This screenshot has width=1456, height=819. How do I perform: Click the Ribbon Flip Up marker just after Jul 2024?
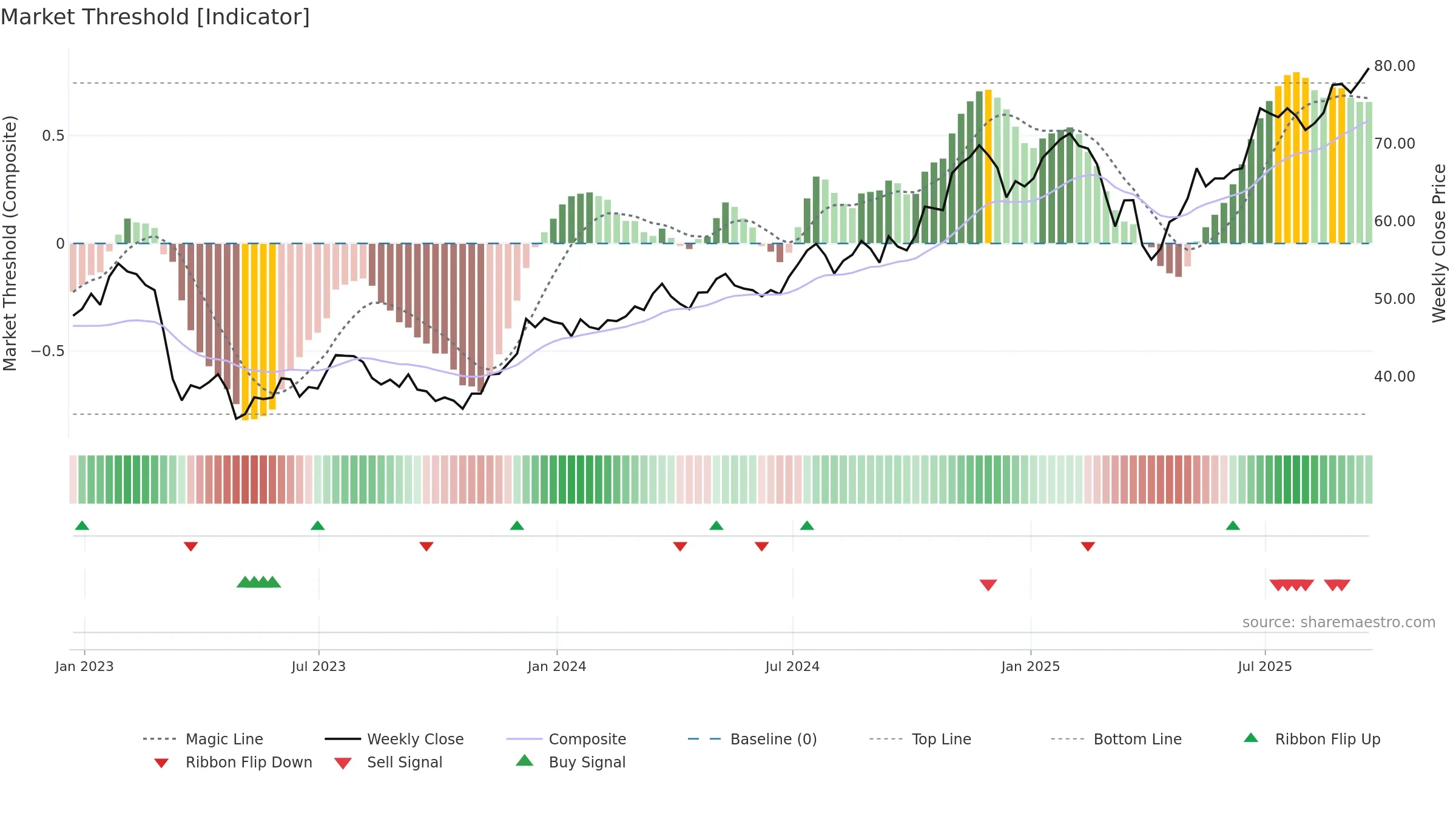807,525
